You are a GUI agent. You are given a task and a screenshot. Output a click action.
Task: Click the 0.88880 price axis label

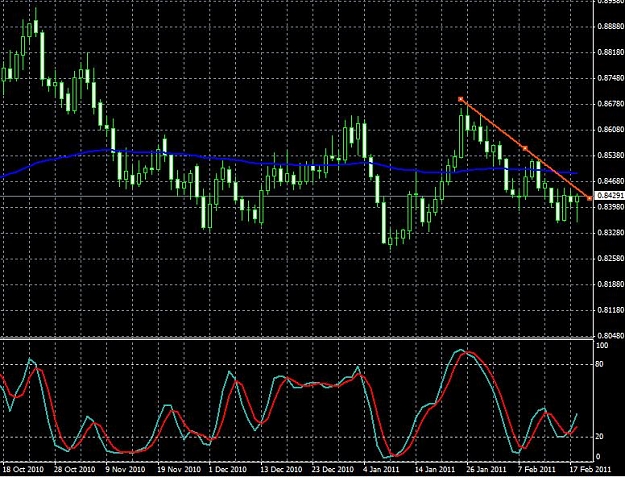[x=611, y=27]
